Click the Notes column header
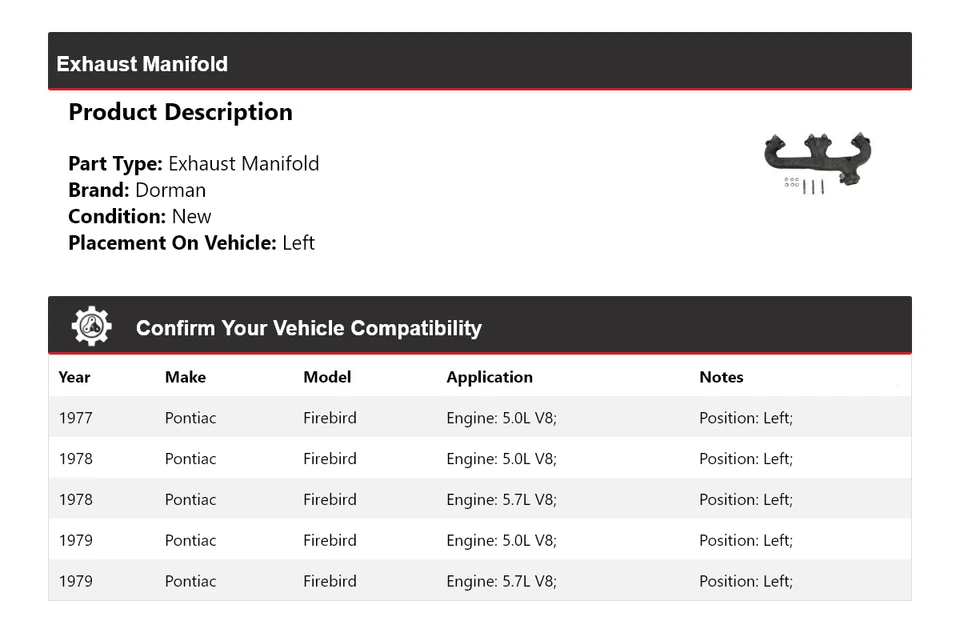The image size is (960, 633). point(721,377)
